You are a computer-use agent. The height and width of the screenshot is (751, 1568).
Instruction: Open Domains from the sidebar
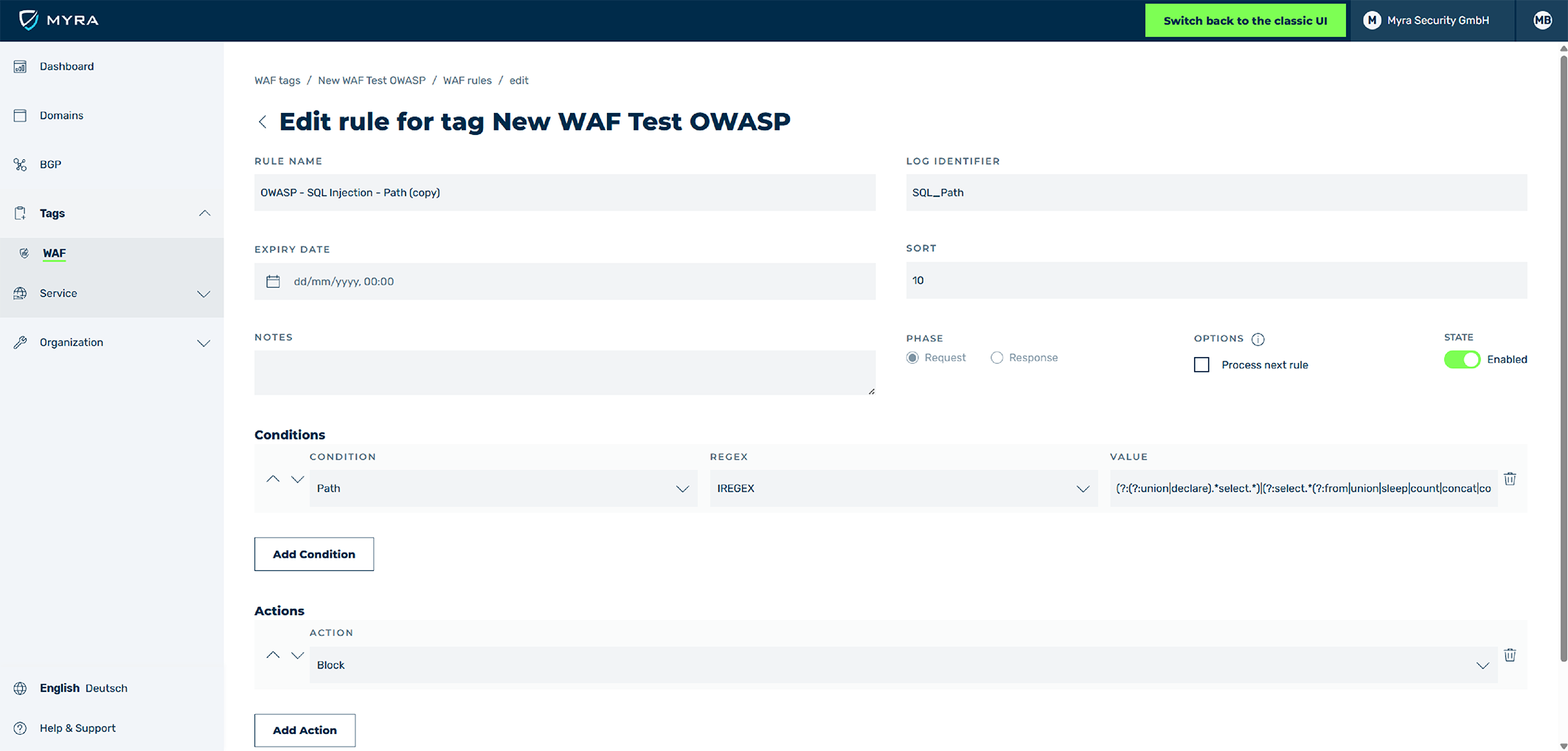point(61,115)
